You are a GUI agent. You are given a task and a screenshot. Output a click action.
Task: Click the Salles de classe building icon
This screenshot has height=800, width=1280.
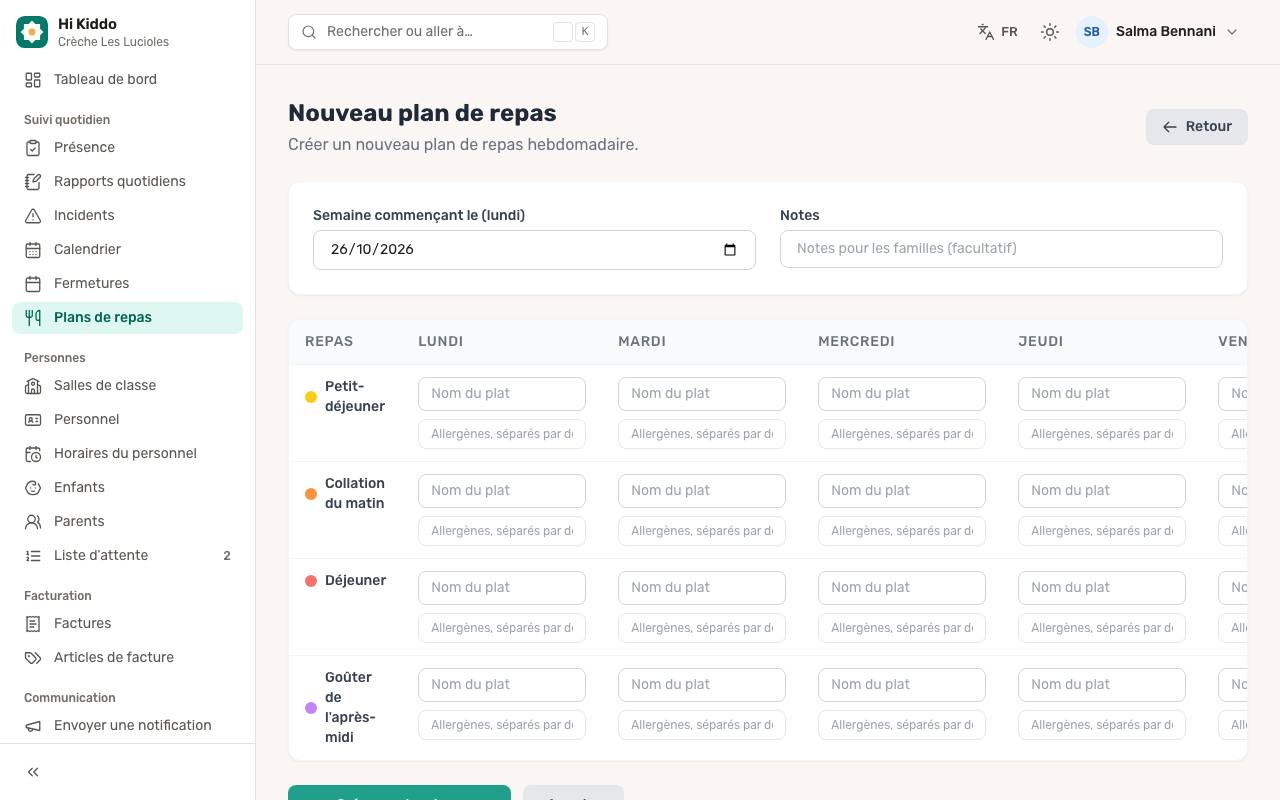33,386
